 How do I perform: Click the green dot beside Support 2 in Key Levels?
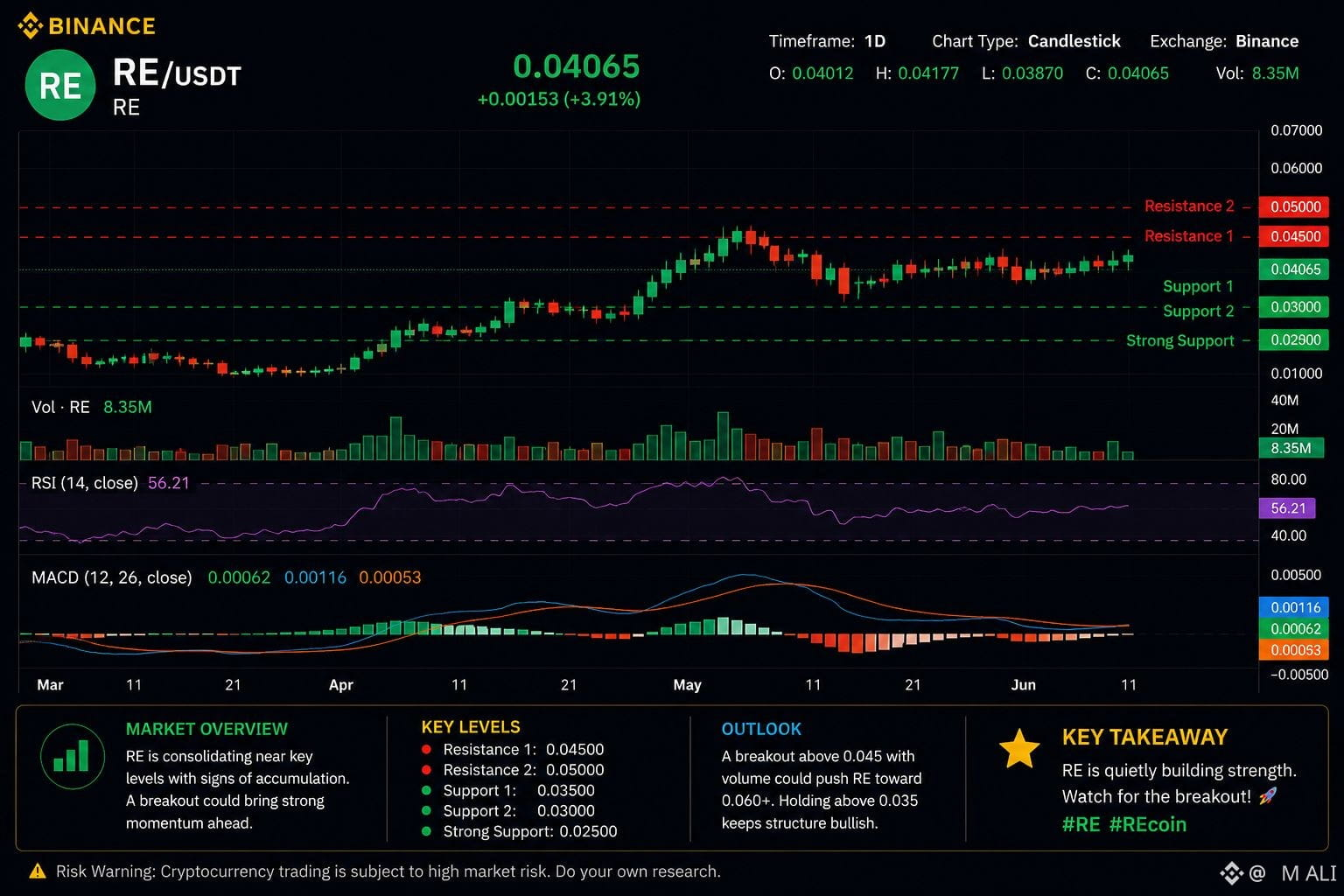(426, 811)
